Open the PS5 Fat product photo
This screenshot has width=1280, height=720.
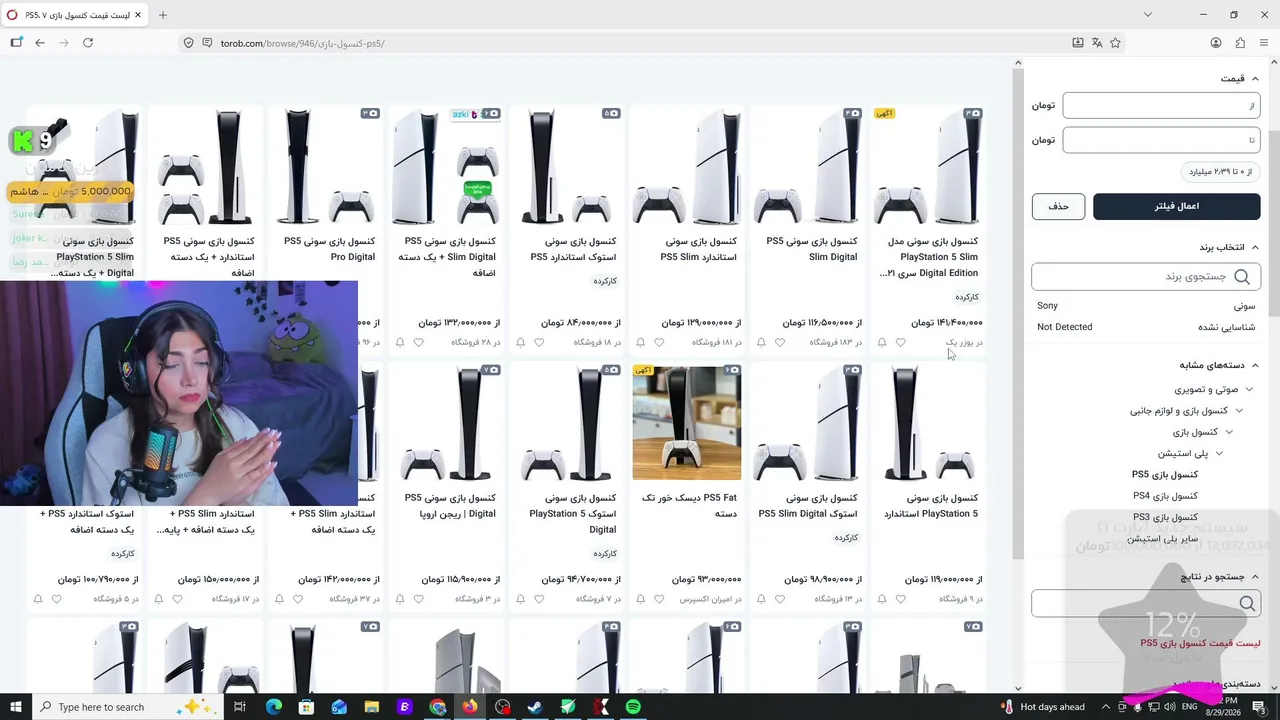click(x=687, y=423)
